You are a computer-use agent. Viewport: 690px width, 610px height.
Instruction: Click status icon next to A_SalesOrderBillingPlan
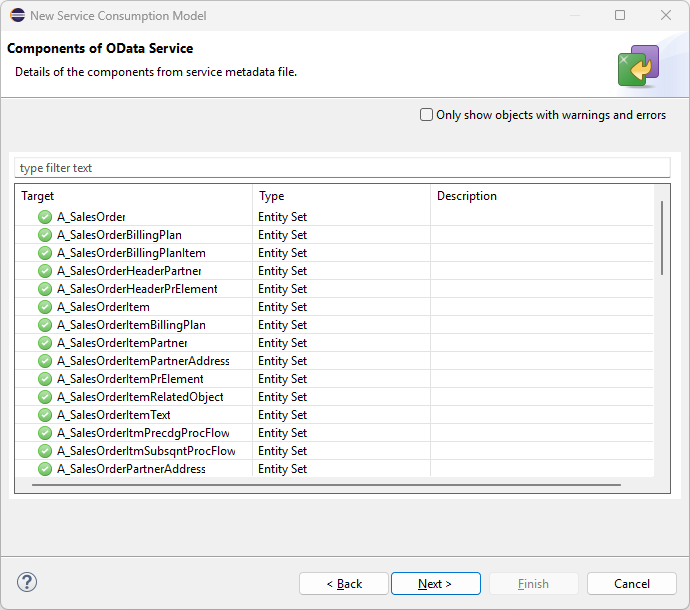point(45,235)
